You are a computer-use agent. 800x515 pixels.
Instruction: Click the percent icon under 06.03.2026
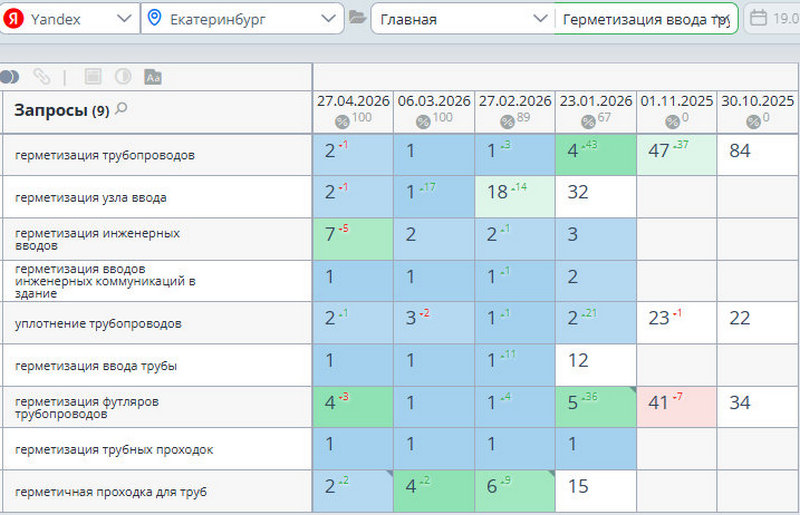tap(423, 121)
